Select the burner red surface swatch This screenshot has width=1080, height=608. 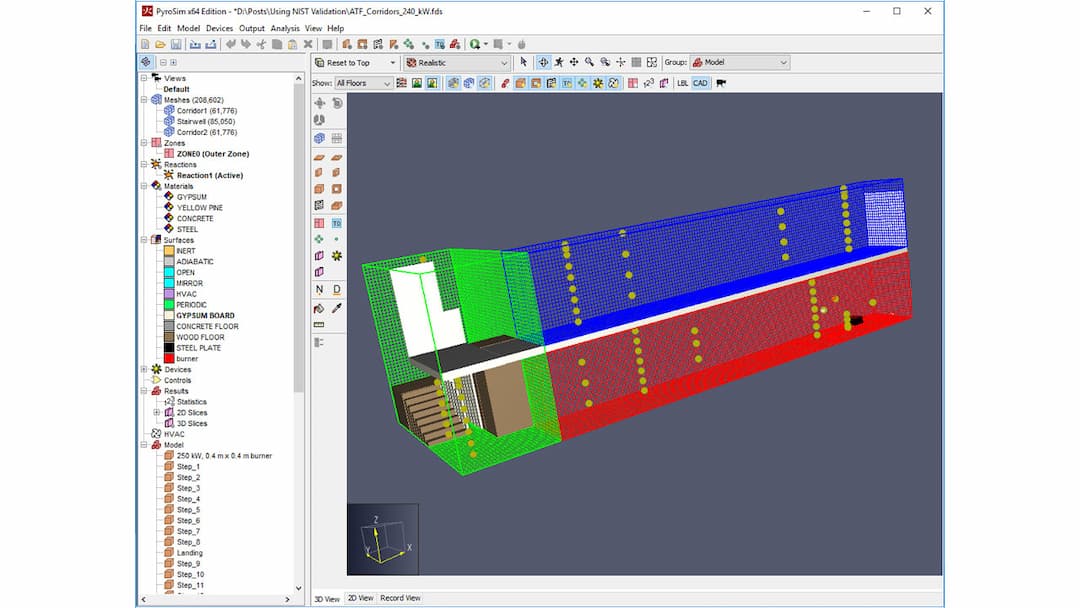coord(169,358)
